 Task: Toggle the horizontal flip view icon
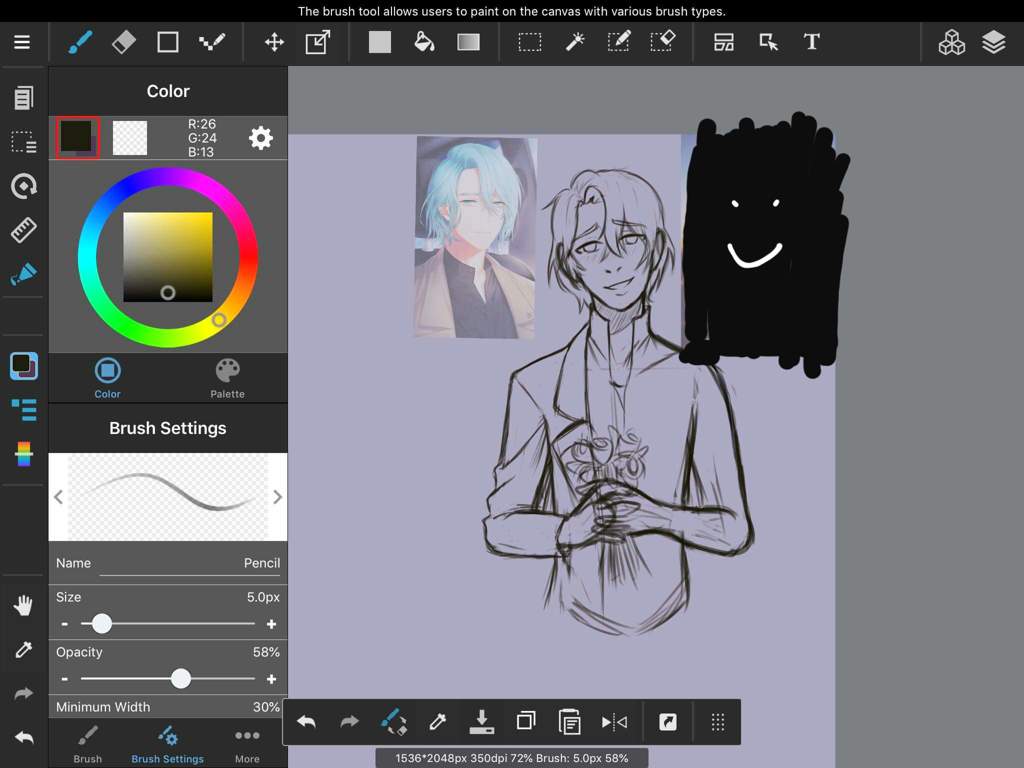614,722
